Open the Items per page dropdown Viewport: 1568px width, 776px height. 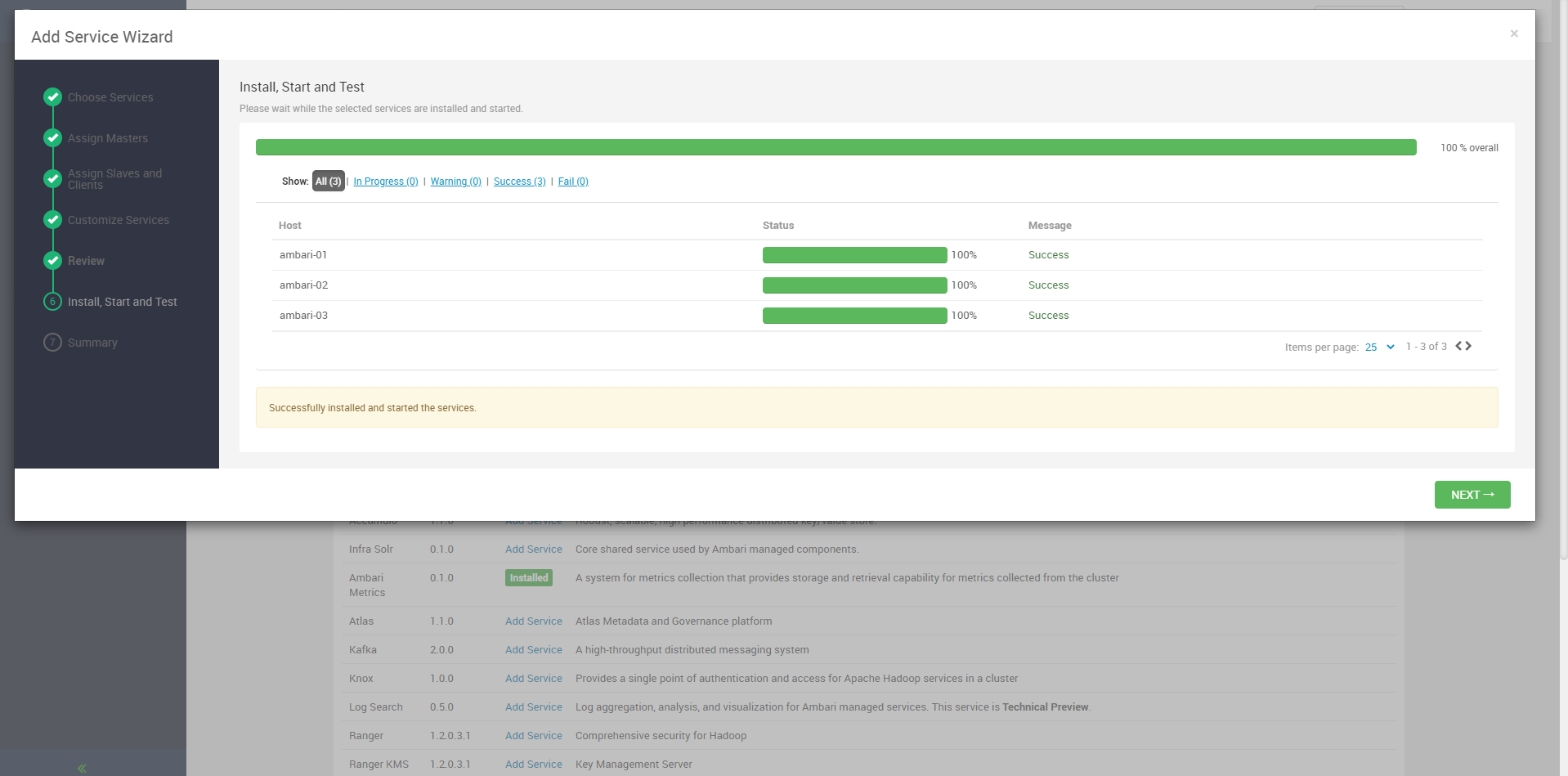1380,348
